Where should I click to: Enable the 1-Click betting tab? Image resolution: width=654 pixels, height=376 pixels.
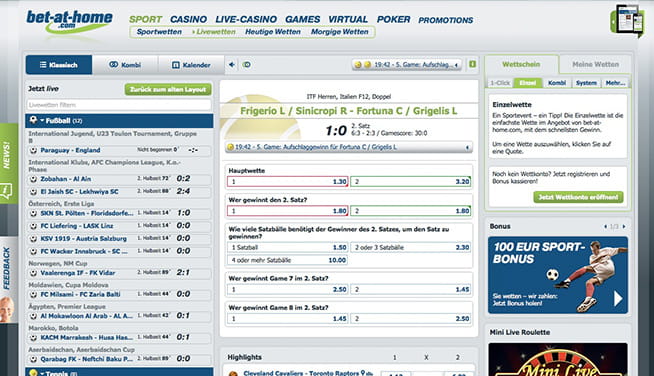[x=500, y=83]
